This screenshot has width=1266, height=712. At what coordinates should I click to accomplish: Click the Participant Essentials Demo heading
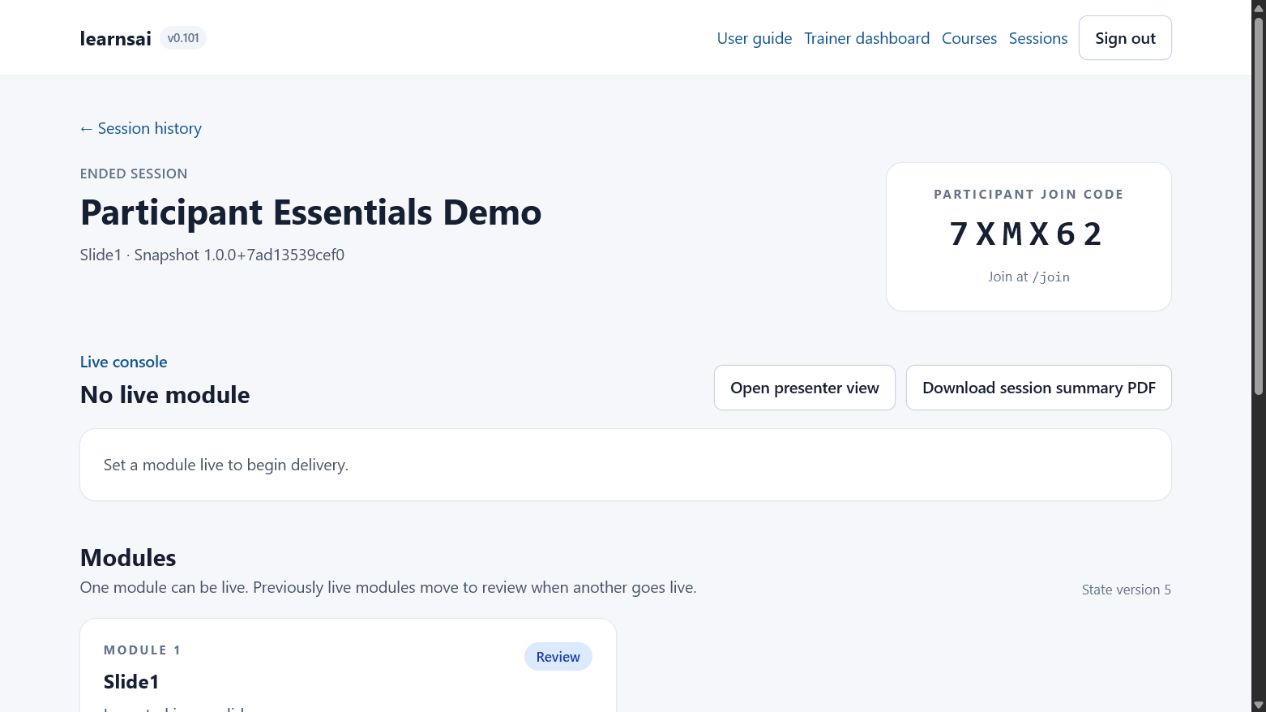(x=311, y=212)
